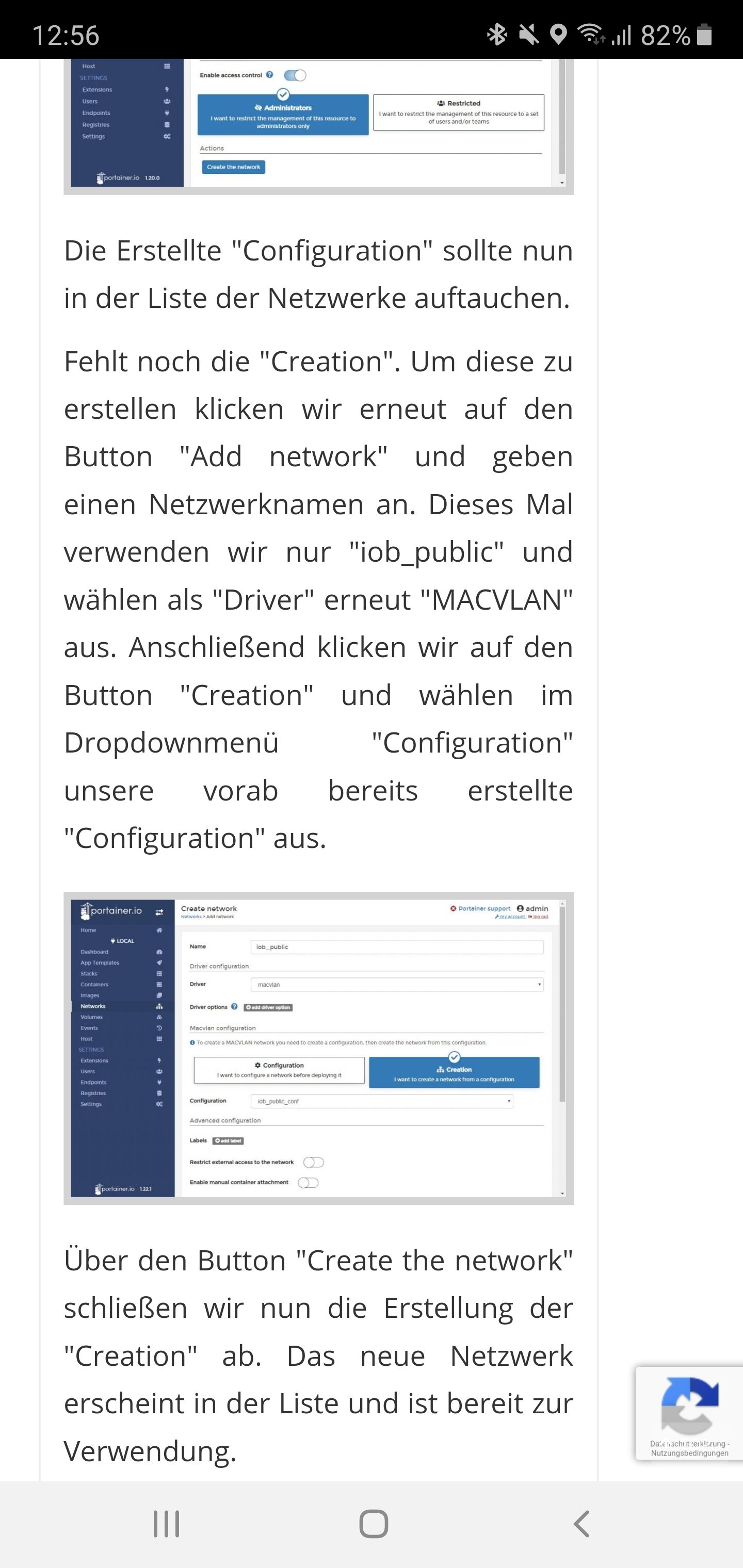Click the log out link
Image resolution: width=743 pixels, height=1568 pixels.
coord(538,917)
